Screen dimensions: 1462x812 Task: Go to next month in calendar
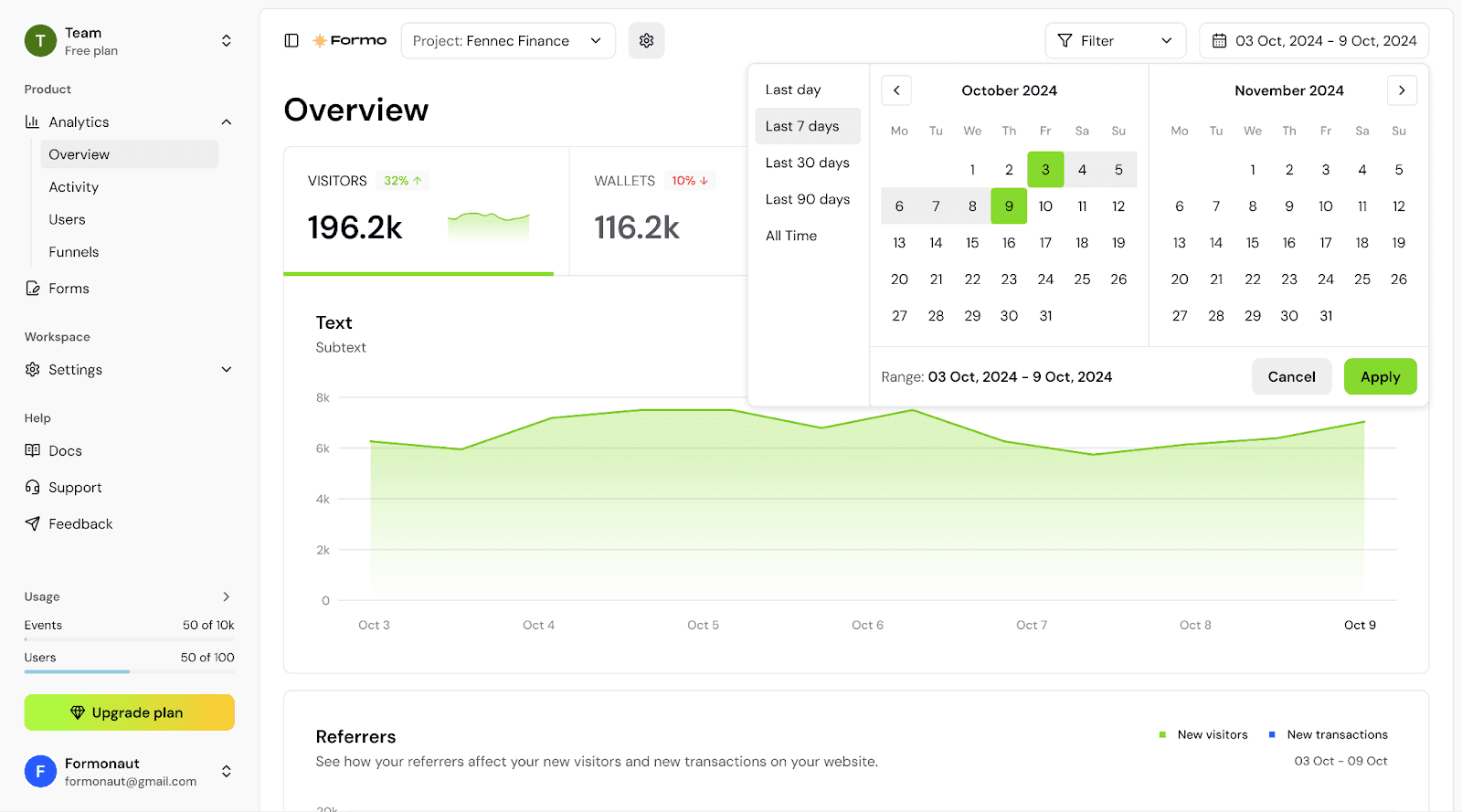pos(1402,90)
